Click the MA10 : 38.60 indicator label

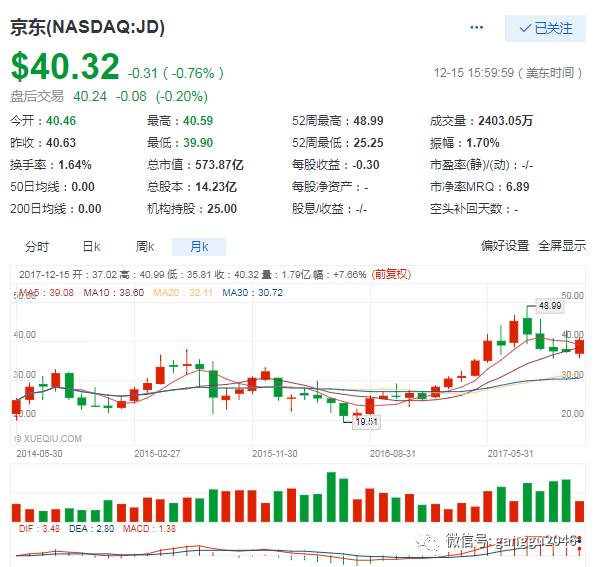[x=114, y=293]
